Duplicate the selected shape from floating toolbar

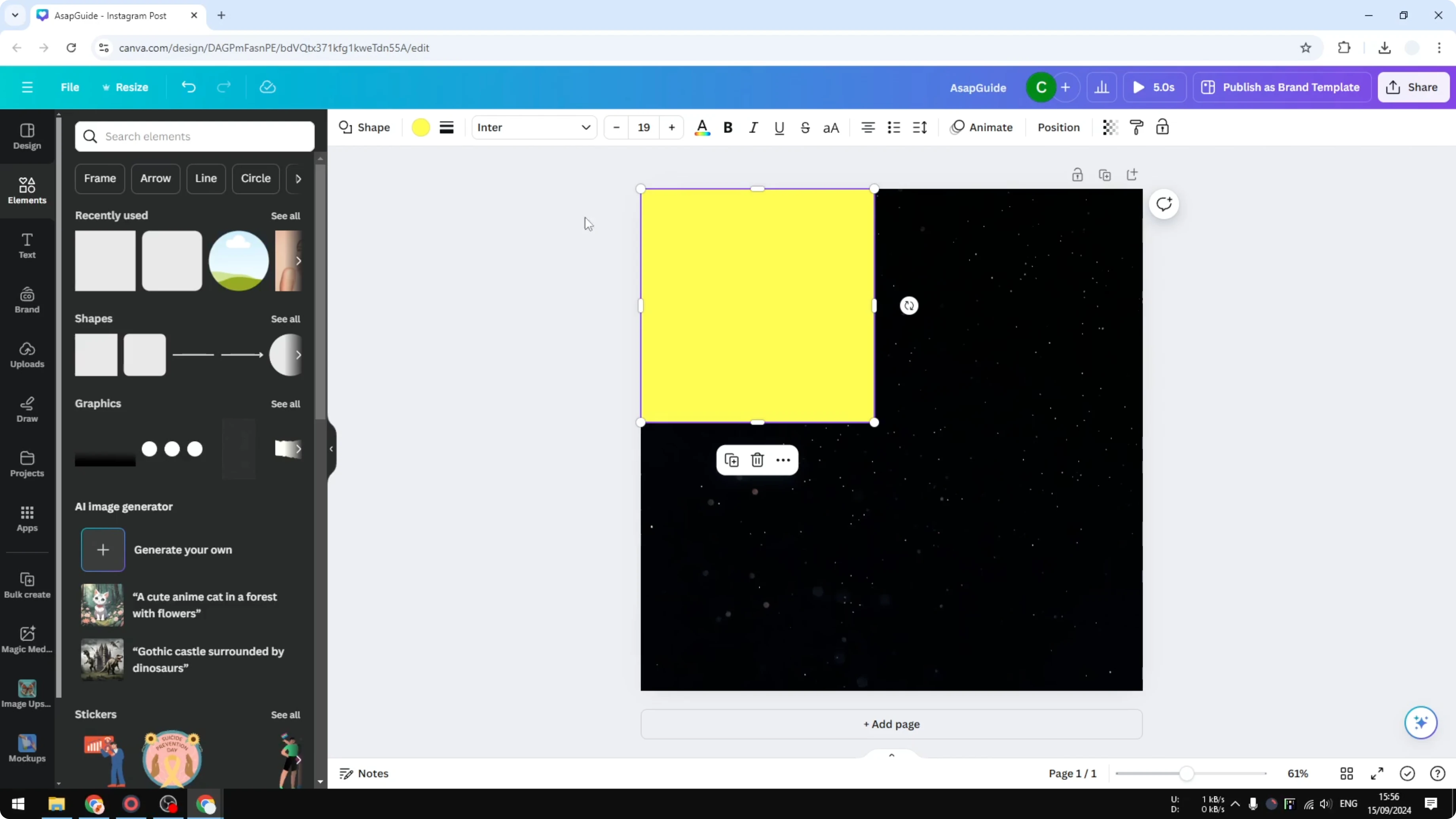pyautogui.click(x=732, y=460)
